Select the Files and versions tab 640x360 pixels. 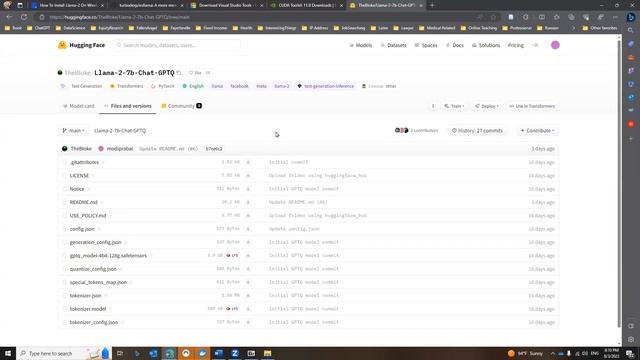point(128,106)
